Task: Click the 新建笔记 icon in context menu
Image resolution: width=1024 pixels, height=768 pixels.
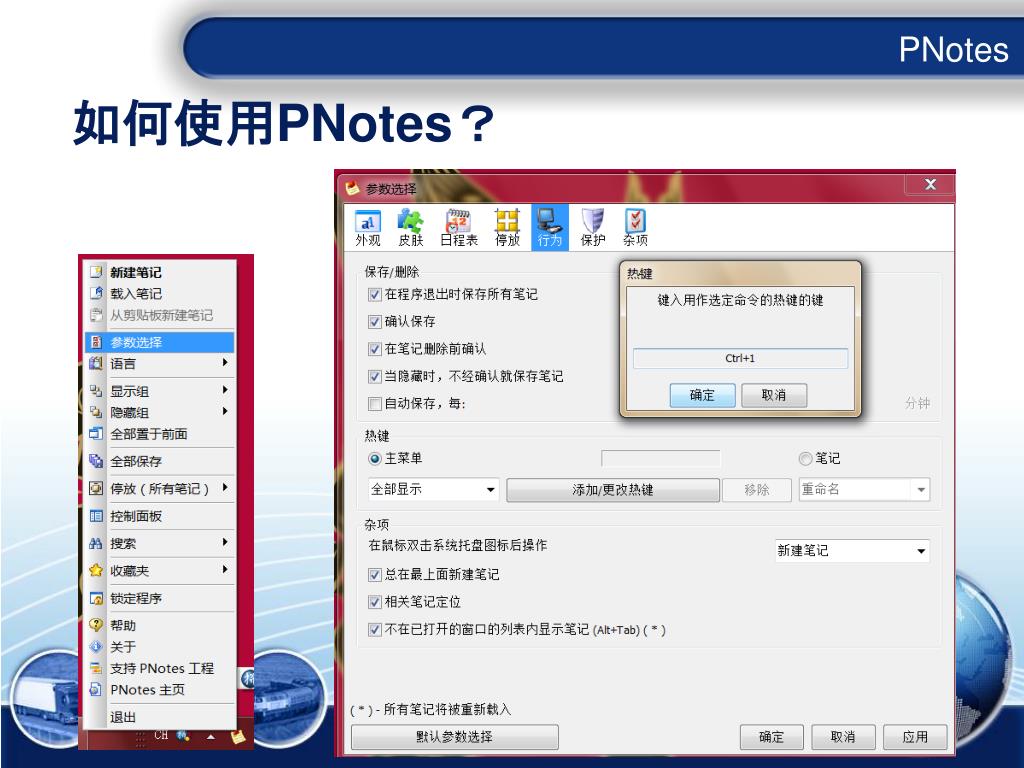Action: 96,272
